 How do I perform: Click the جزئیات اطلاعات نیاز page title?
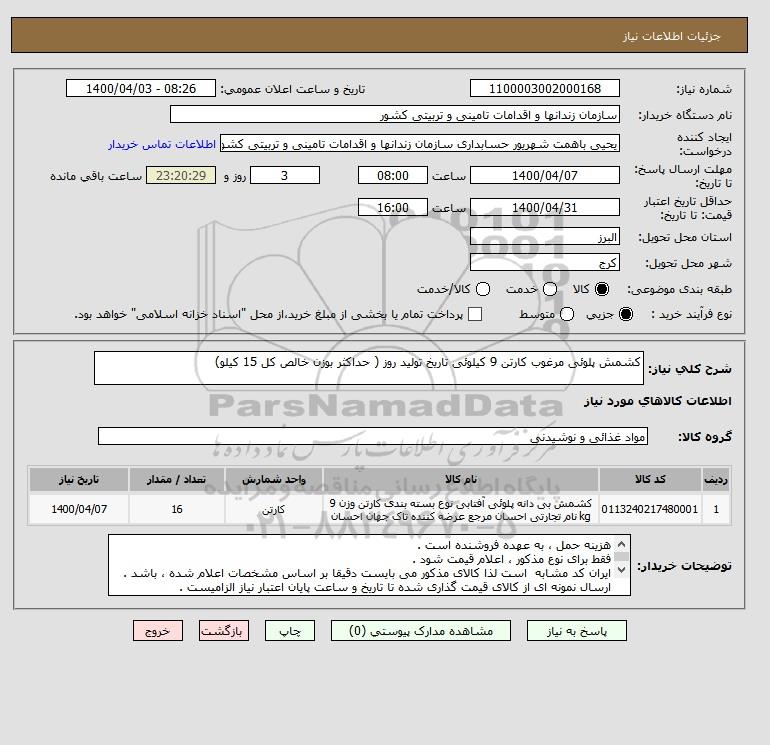671,36
